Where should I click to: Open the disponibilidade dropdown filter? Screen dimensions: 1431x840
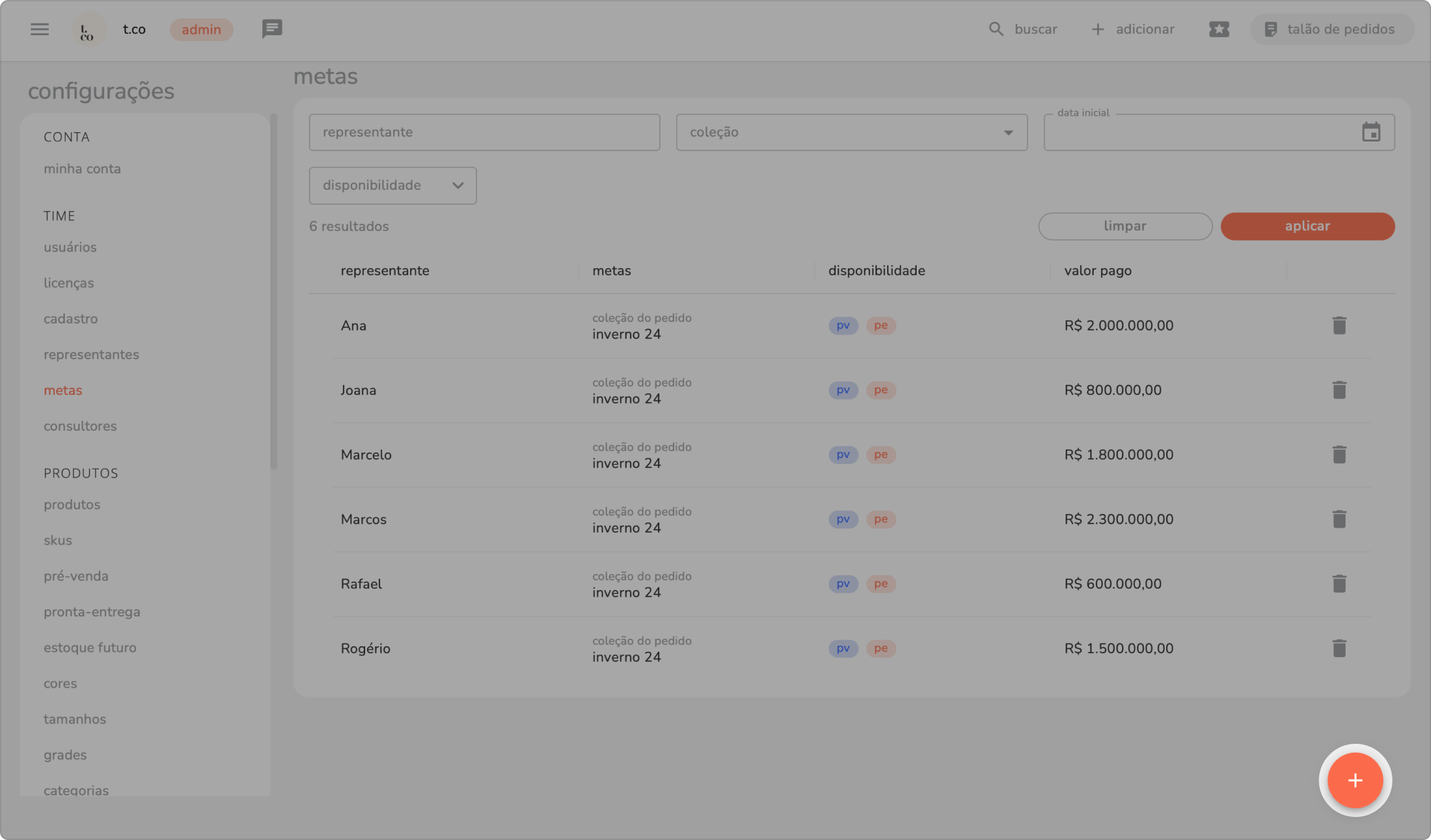(x=392, y=186)
